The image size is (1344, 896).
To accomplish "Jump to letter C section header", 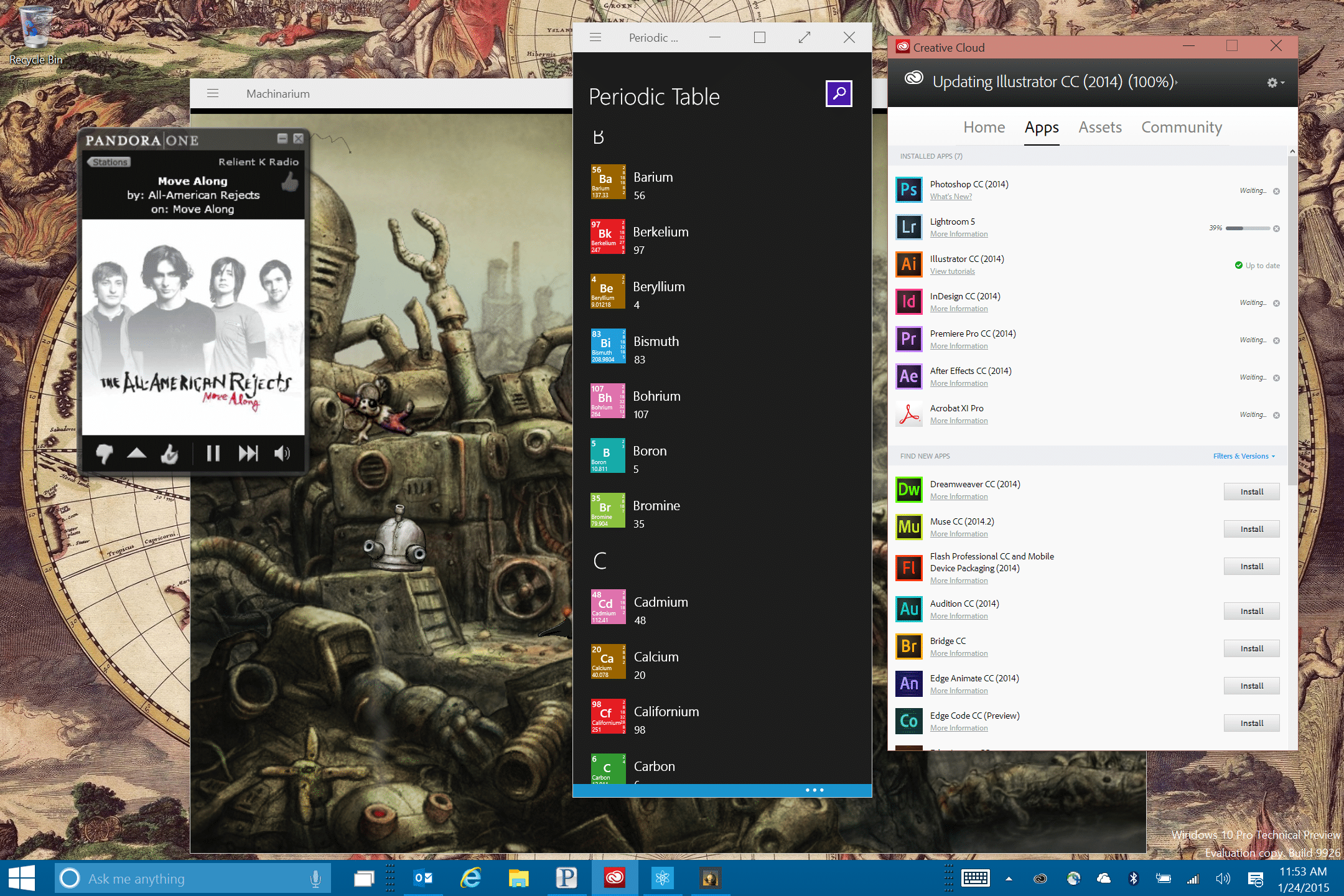I will pyautogui.click(x=600, y=561).
